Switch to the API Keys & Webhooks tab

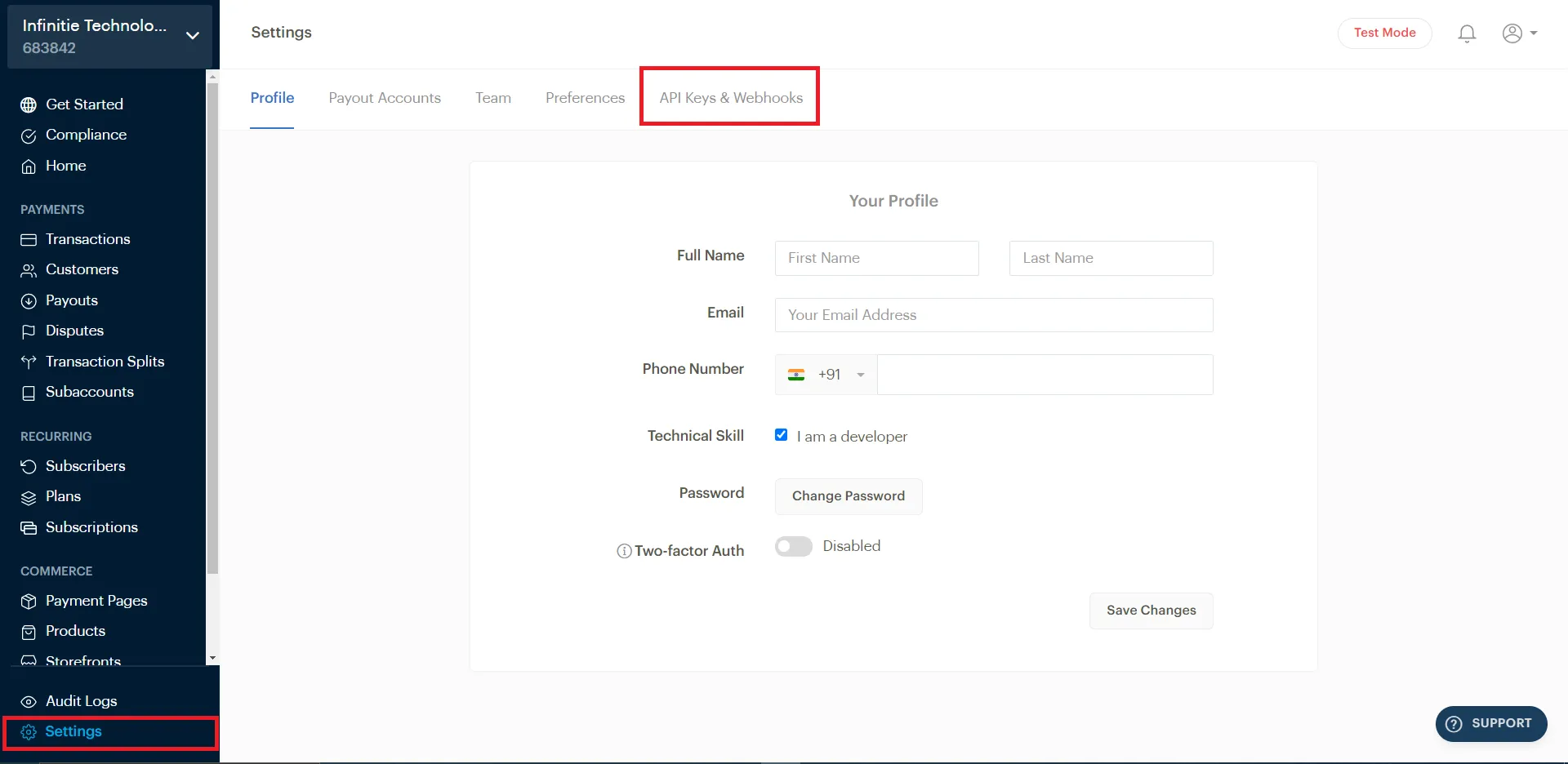point(729,97)
